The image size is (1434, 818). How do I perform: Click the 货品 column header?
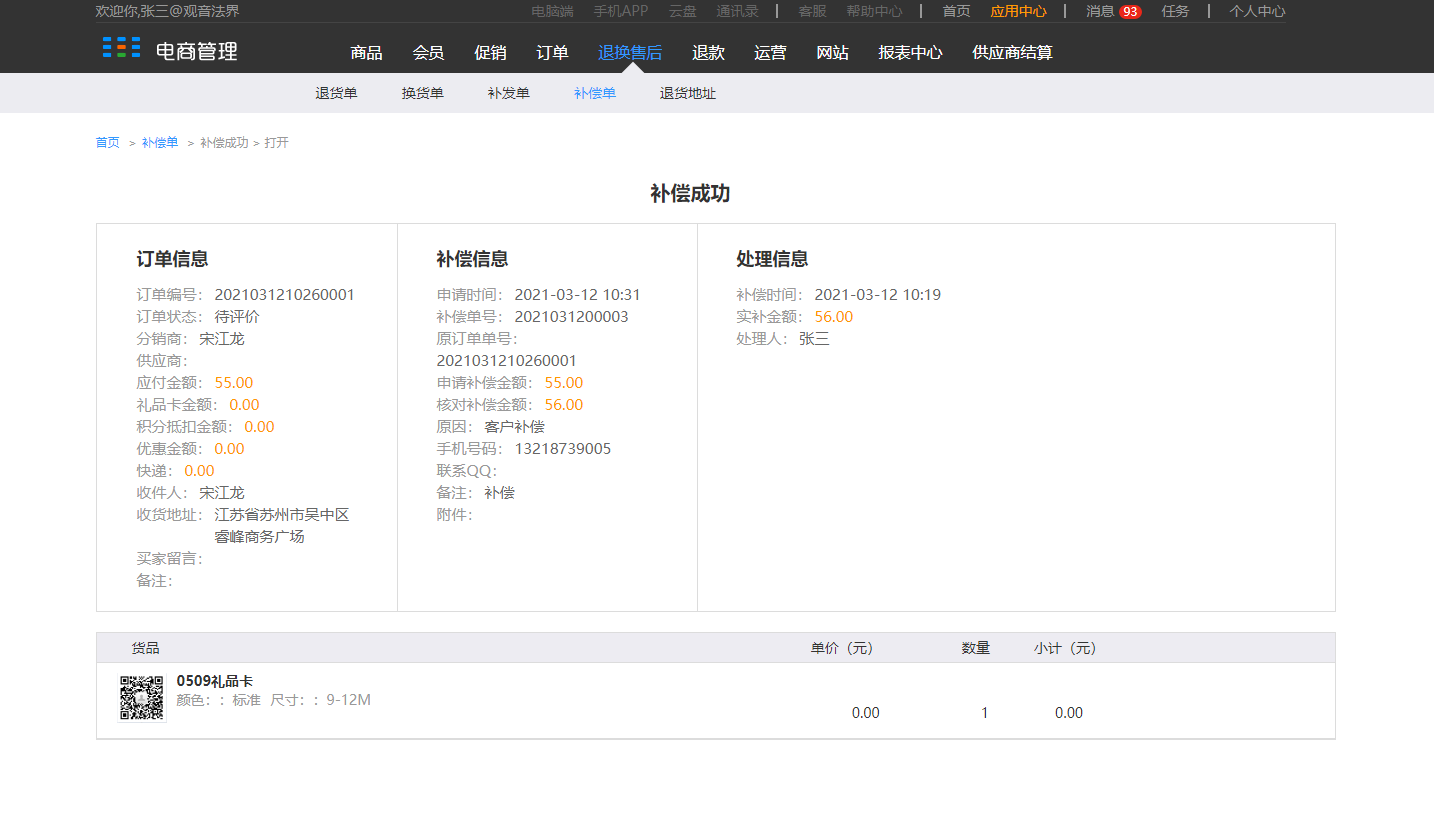(146, 648)
